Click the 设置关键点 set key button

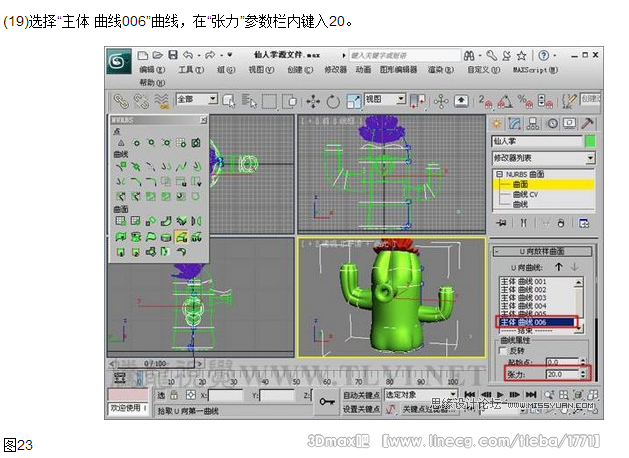(x=361, y=409)
